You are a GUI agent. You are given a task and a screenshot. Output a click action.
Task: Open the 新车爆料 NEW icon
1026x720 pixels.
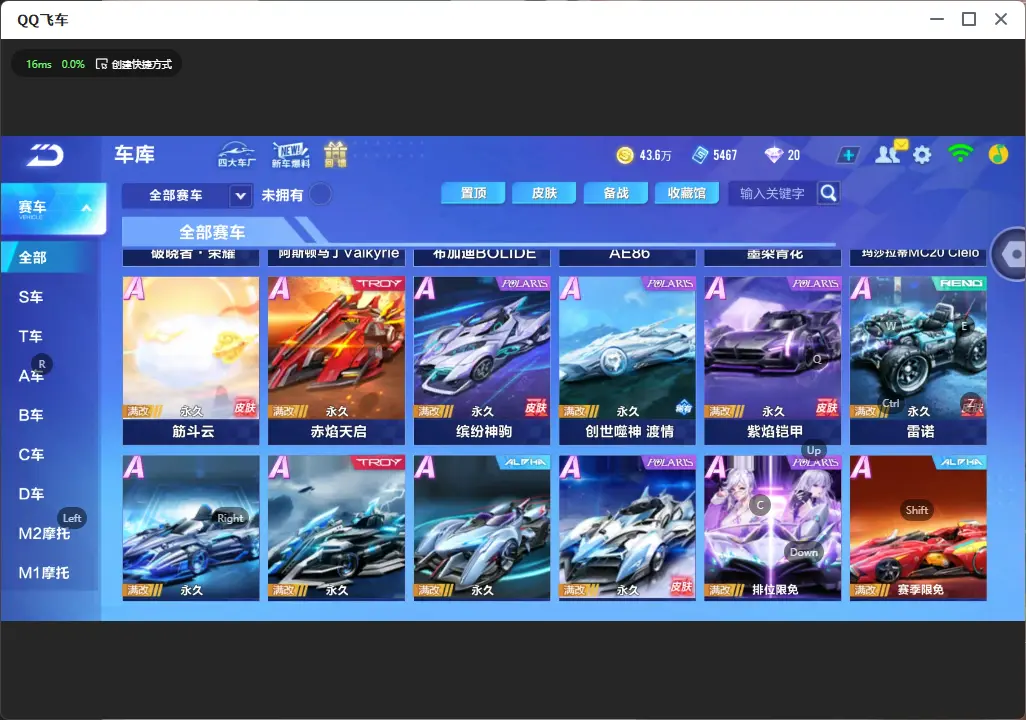[291, 154]
